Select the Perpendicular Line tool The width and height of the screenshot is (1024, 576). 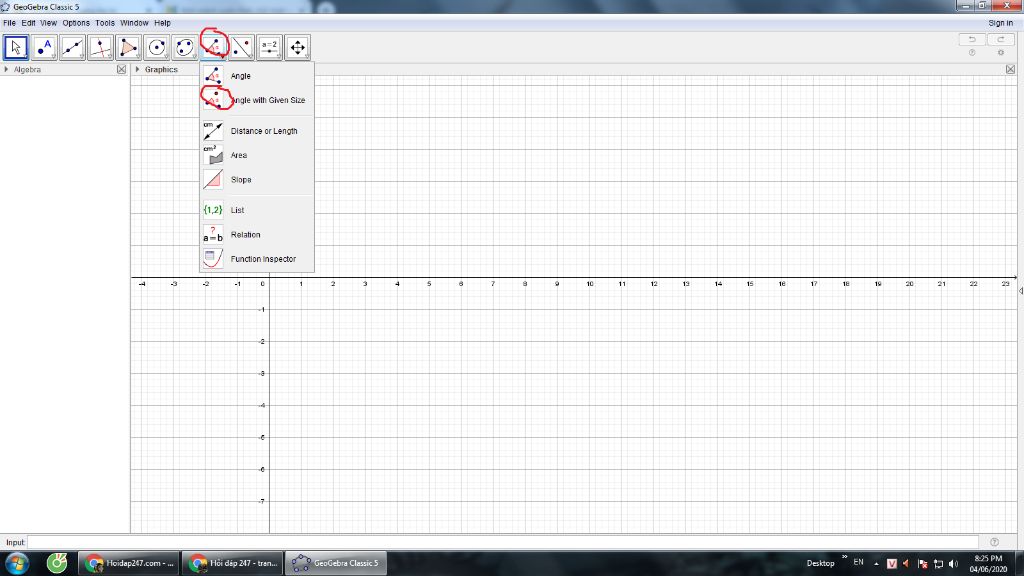click(x=101, y=48)
